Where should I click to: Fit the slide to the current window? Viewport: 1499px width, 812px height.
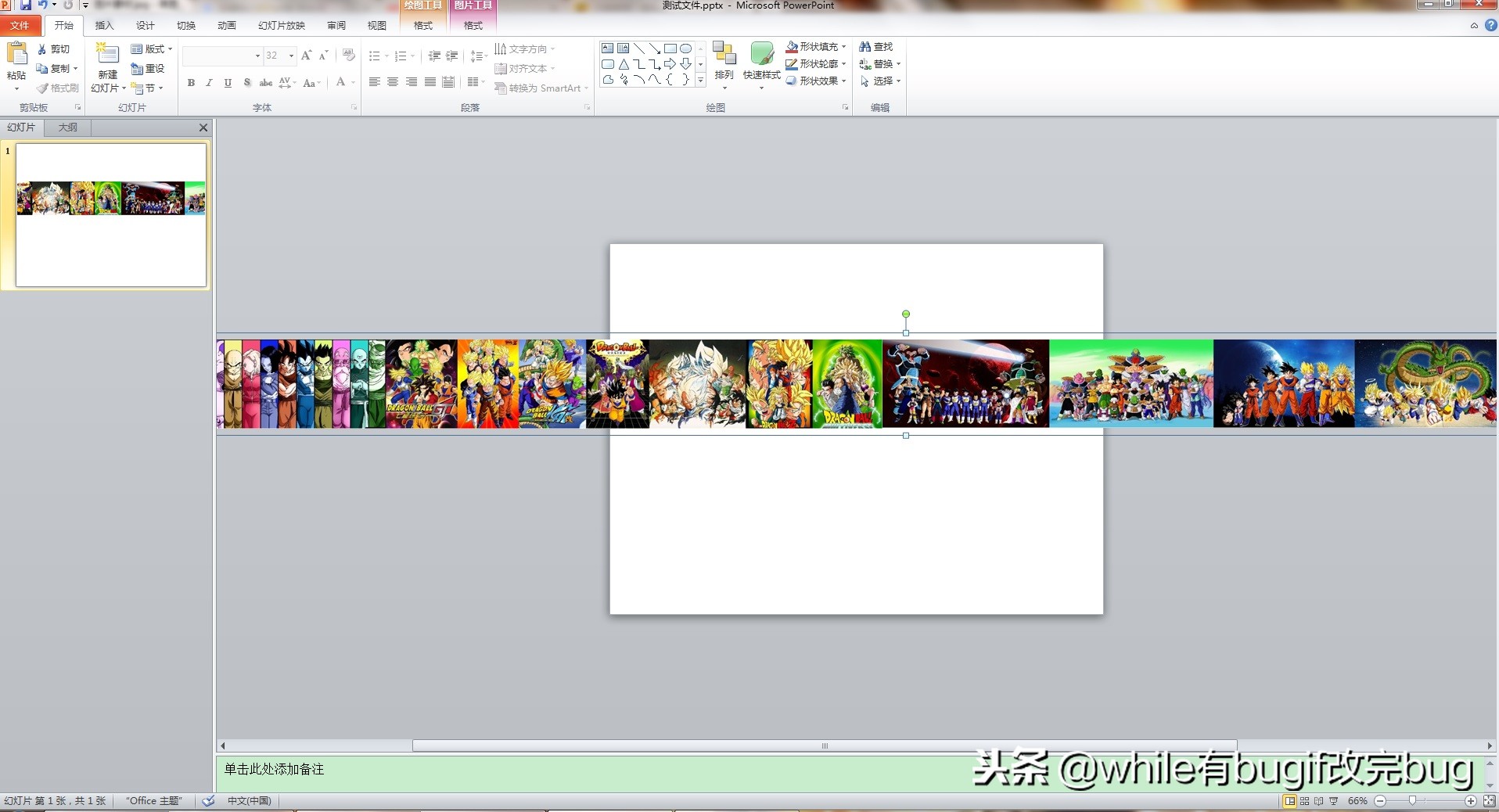tap(1490, 801)
